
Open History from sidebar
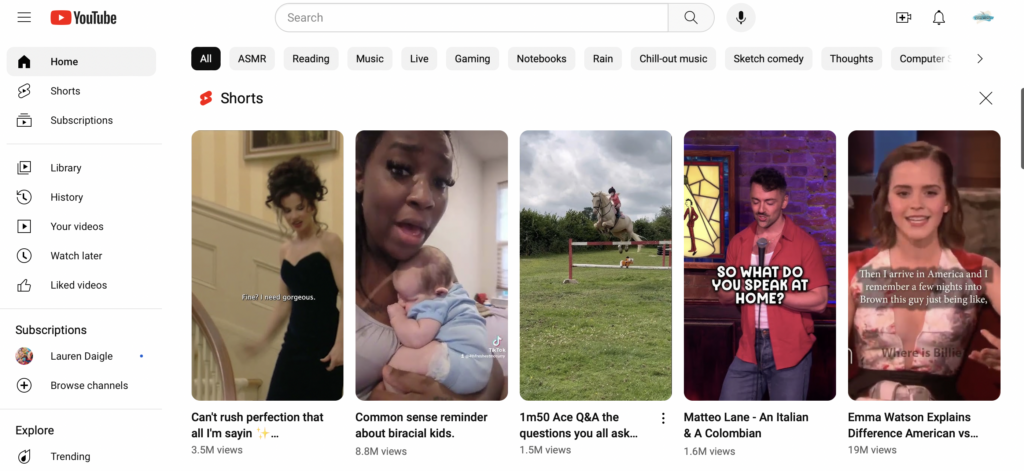[x=82, y=197]
